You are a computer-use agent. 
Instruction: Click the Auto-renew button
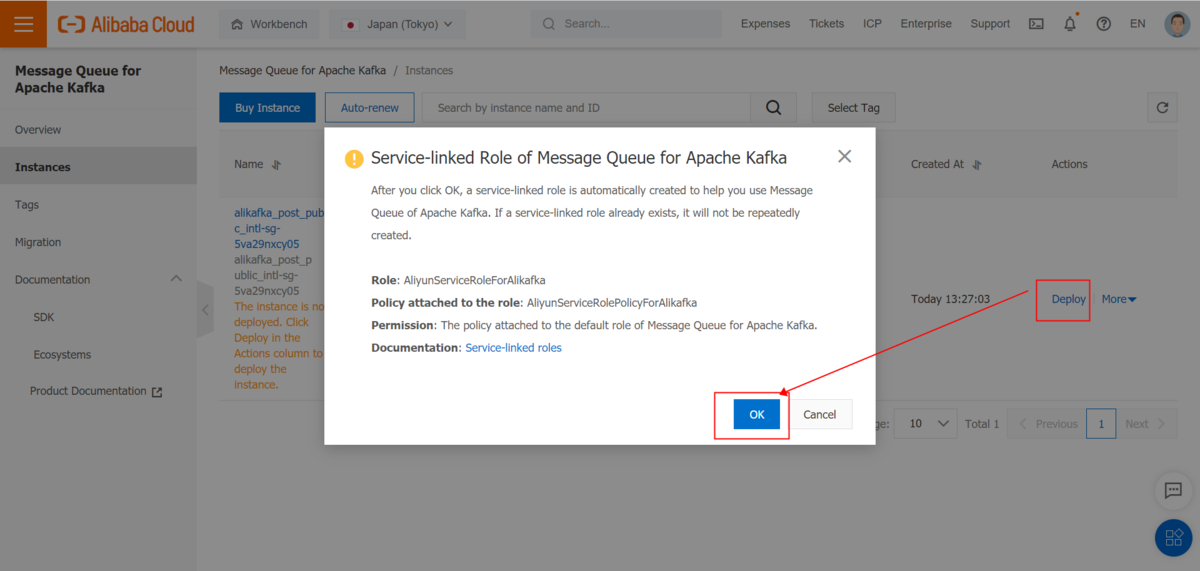tap(370, 108)
